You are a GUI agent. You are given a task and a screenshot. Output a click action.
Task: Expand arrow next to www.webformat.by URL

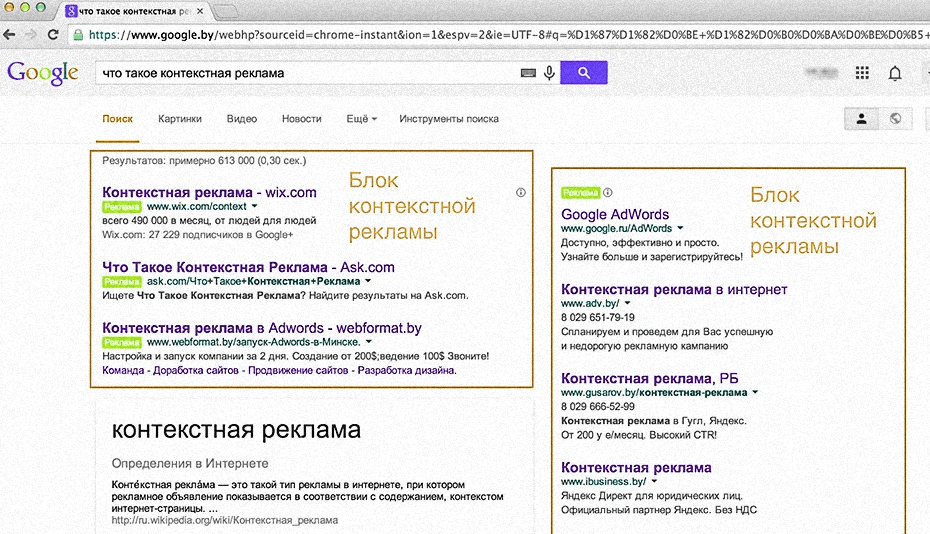pos(368,342)
